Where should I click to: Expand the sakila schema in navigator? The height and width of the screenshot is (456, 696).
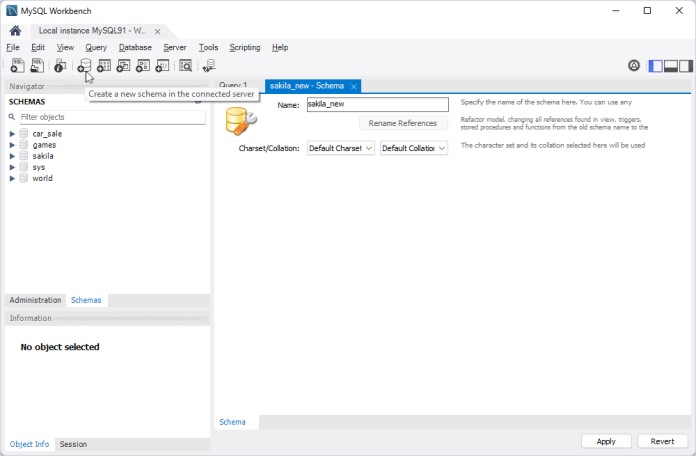12,156
